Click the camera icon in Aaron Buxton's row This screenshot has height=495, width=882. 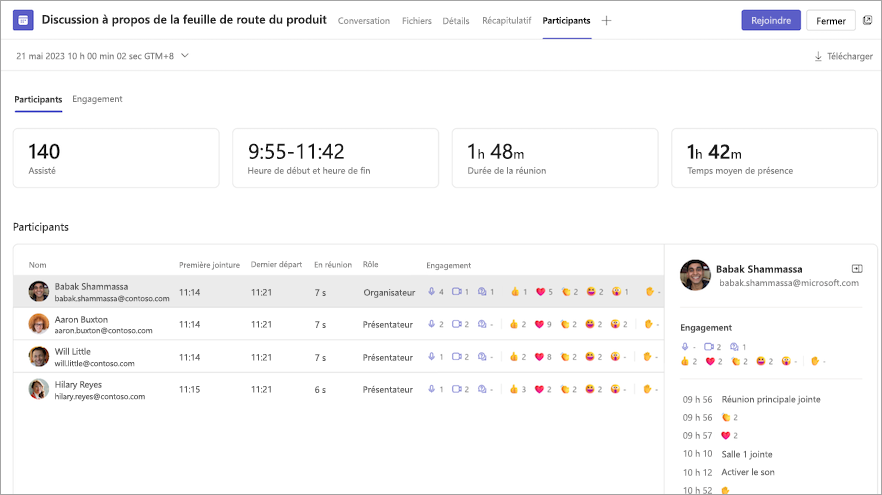point(457,324)
